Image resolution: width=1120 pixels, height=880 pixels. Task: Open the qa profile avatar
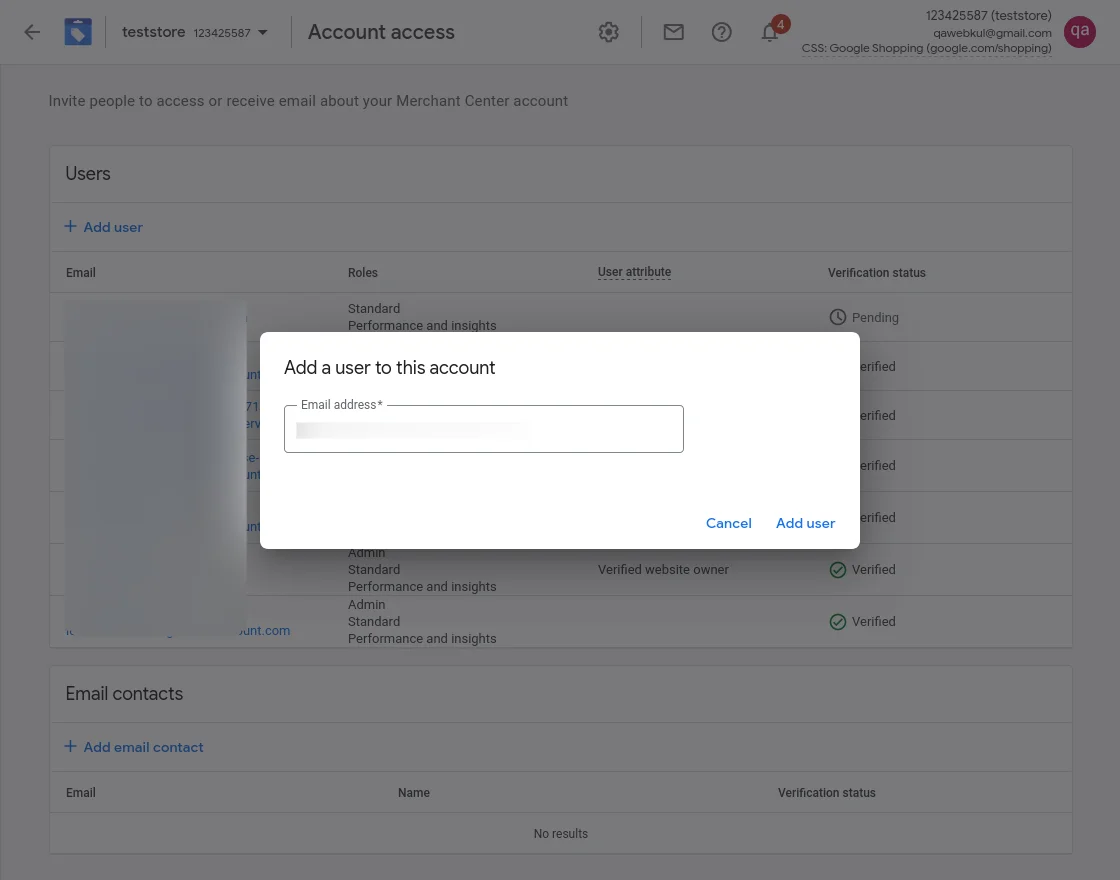pyautogui.click(x=1079, y=32)
